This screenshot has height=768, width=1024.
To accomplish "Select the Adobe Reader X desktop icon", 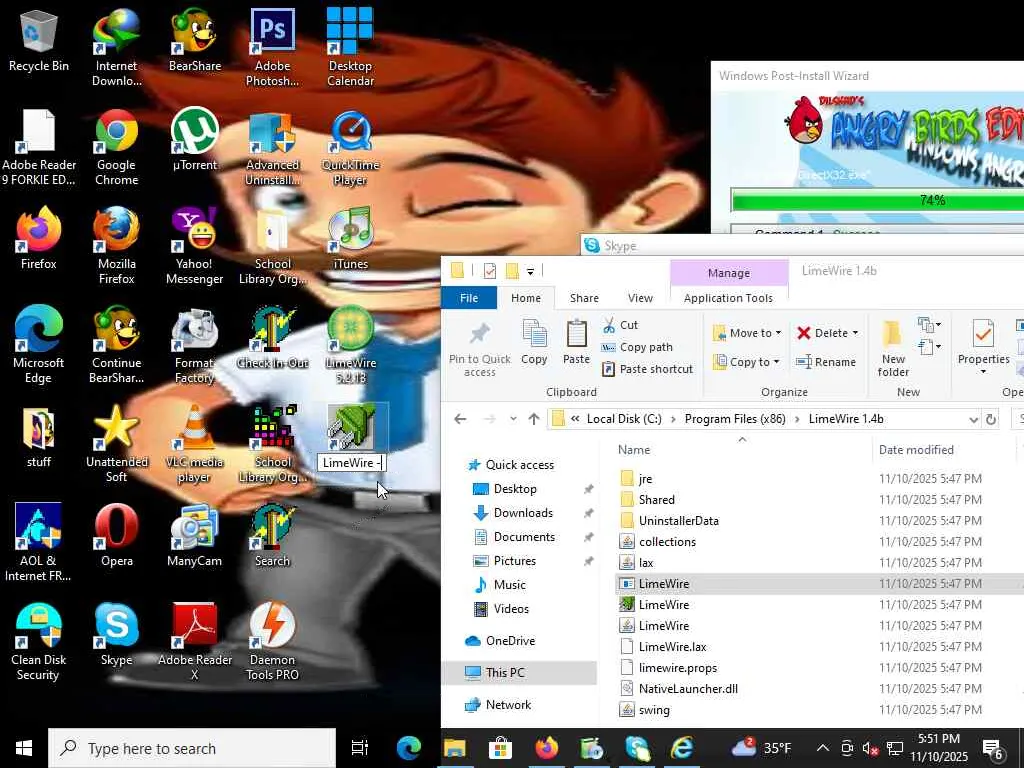I will [x=195, y=641].
